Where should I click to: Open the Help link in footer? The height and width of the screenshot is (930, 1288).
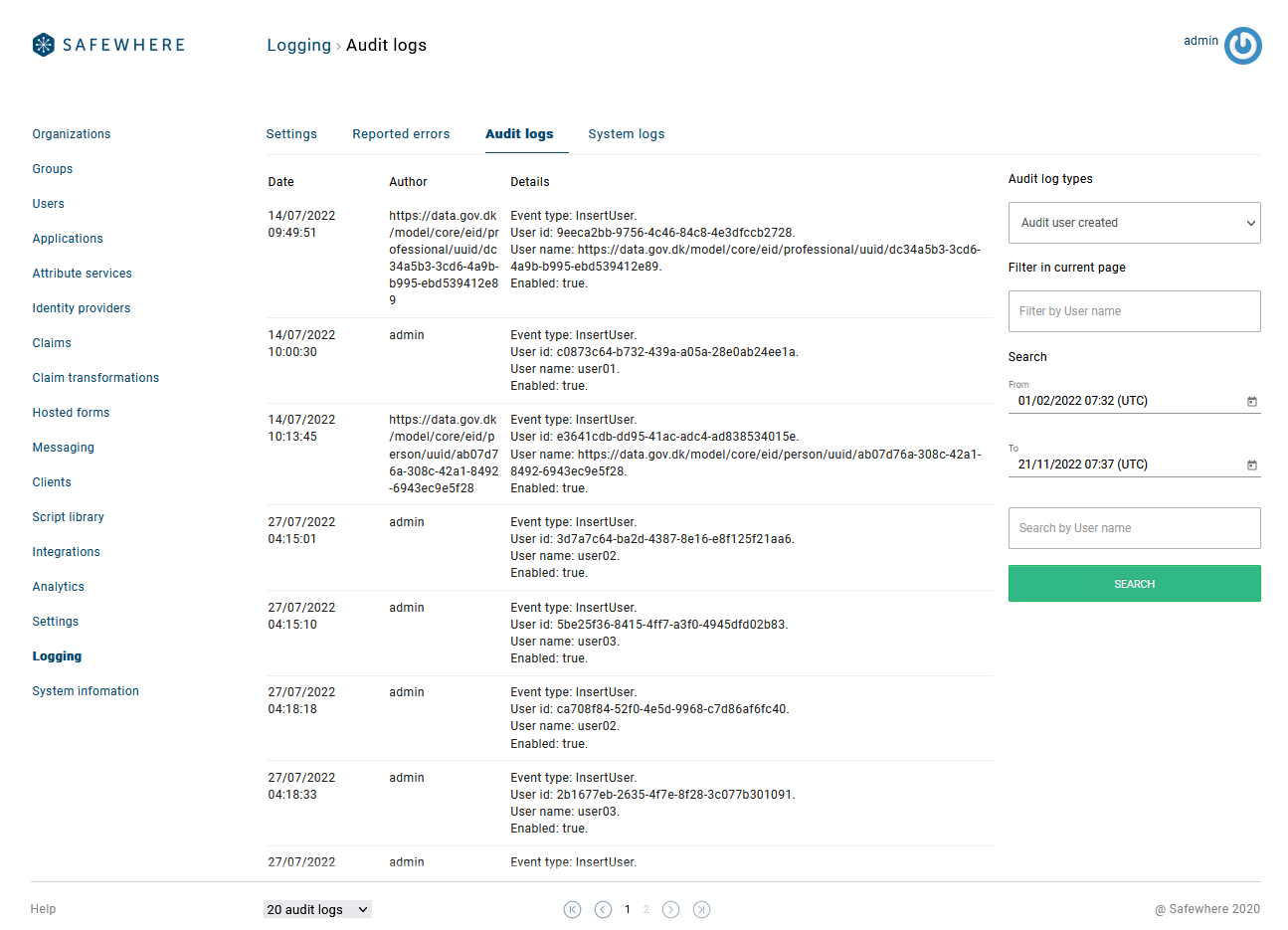coord(43,909)
